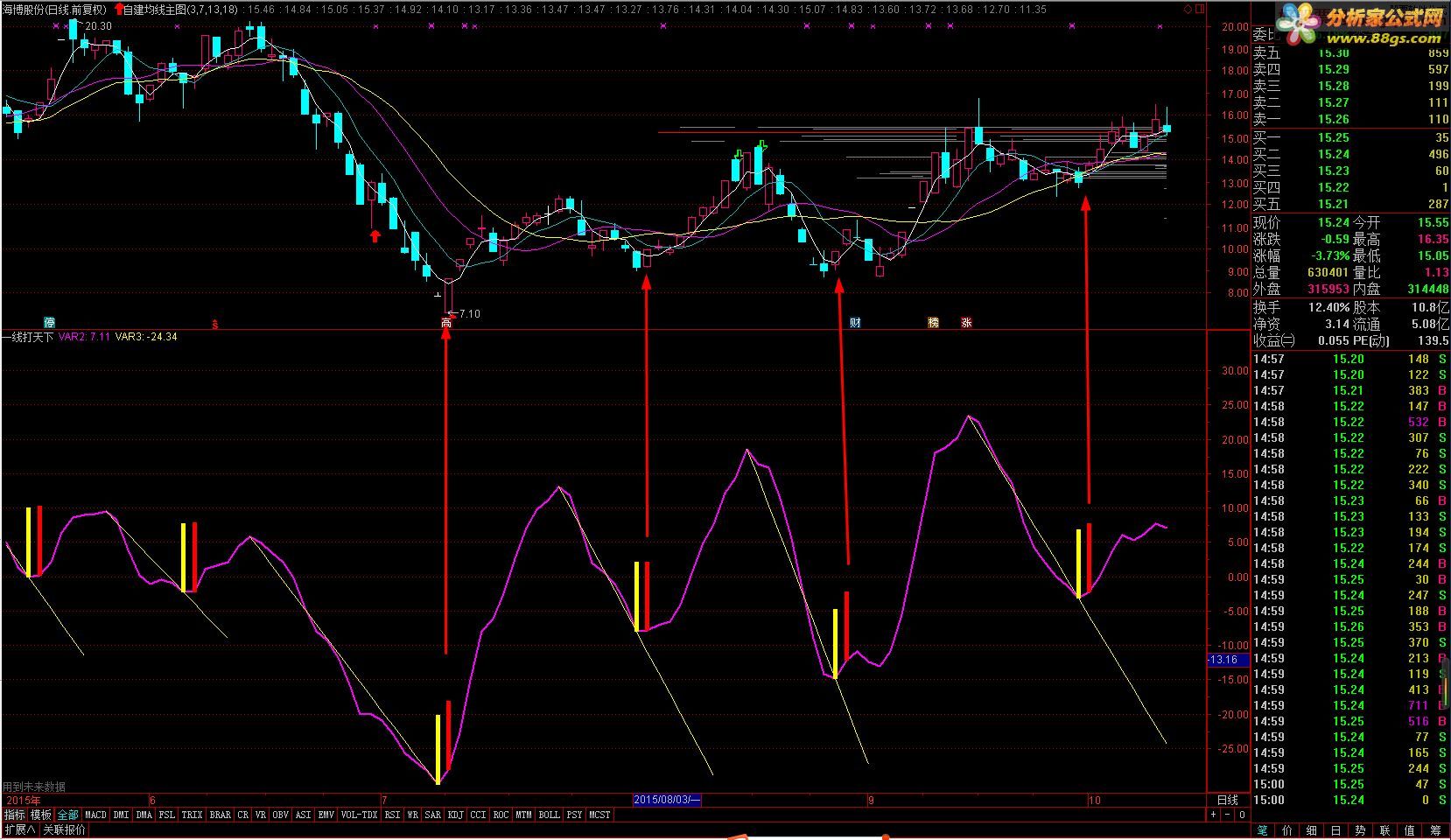Select the OBV indicator
The width and height of the screenshot is (1451, 840).
(x=281, y=815)
